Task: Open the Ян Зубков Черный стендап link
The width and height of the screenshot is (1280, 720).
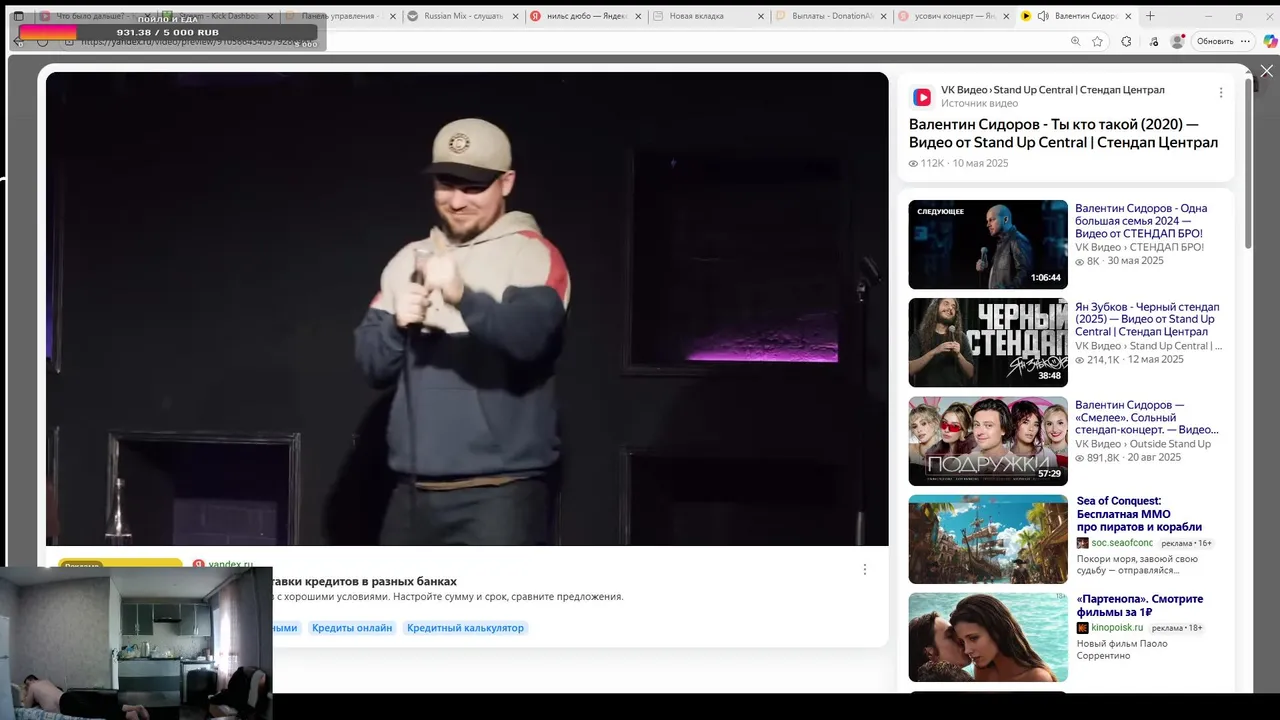Action: pyautogui.click(x=1147, y=319)
